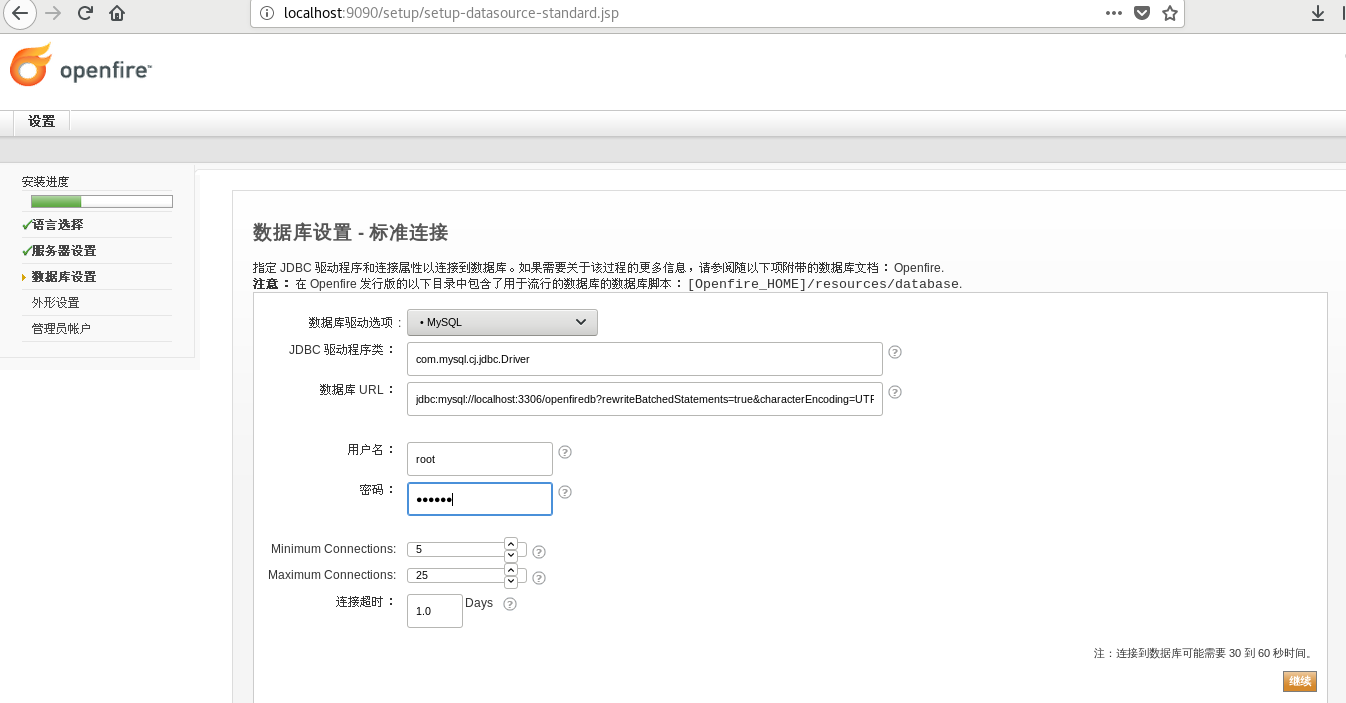Open the MySQL database driver dropdown
The width and height of the screenshot is (1346, 703).
(502, 322)
